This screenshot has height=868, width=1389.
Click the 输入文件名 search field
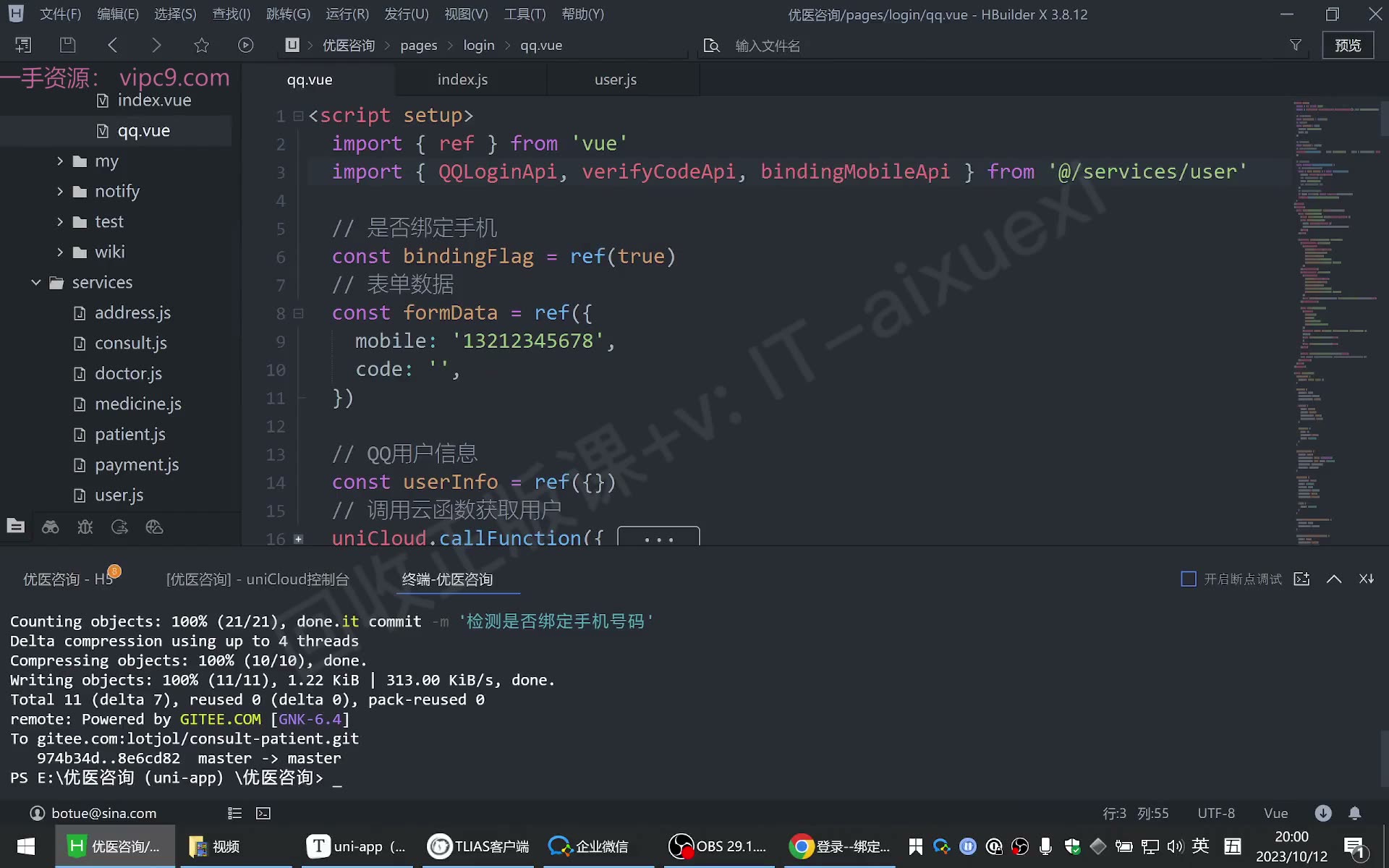tap(998, 46)
